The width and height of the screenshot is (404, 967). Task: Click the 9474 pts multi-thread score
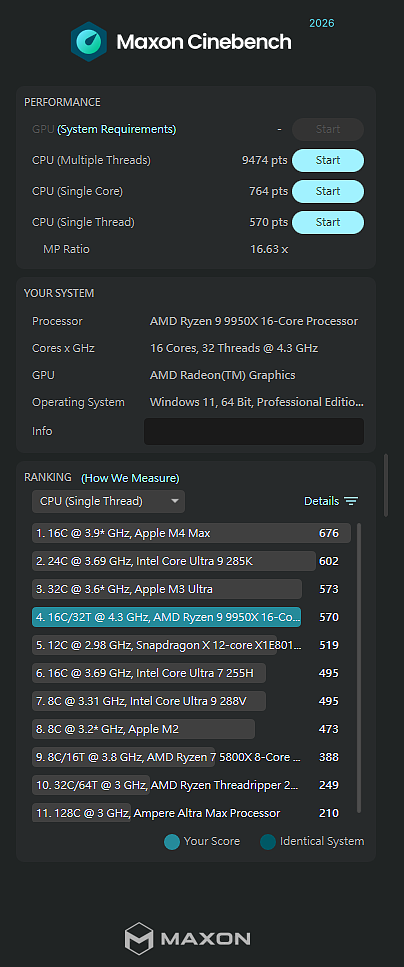[x=265, y=160]
